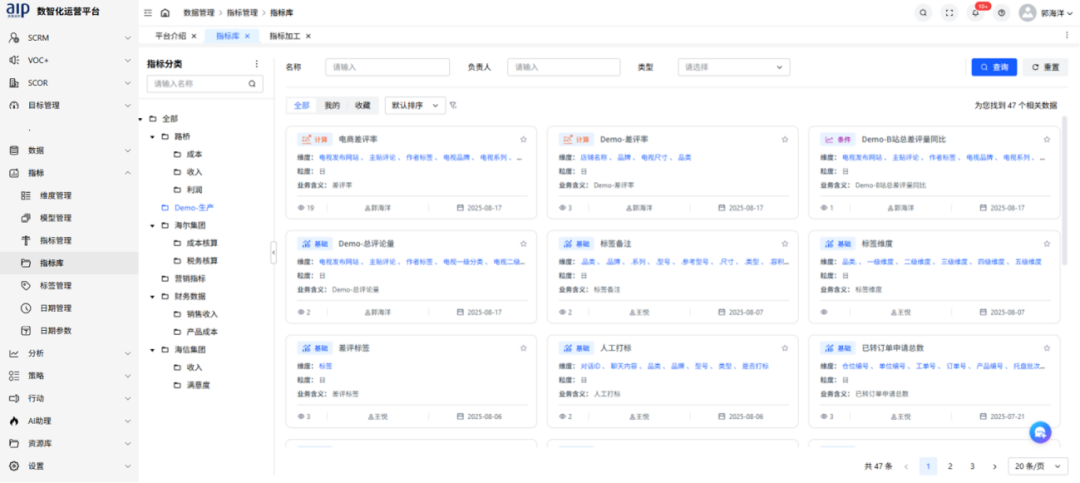Open the 默认排序 sort dropdown
This screenshot has width=1080, height=483.
(415, 105)
